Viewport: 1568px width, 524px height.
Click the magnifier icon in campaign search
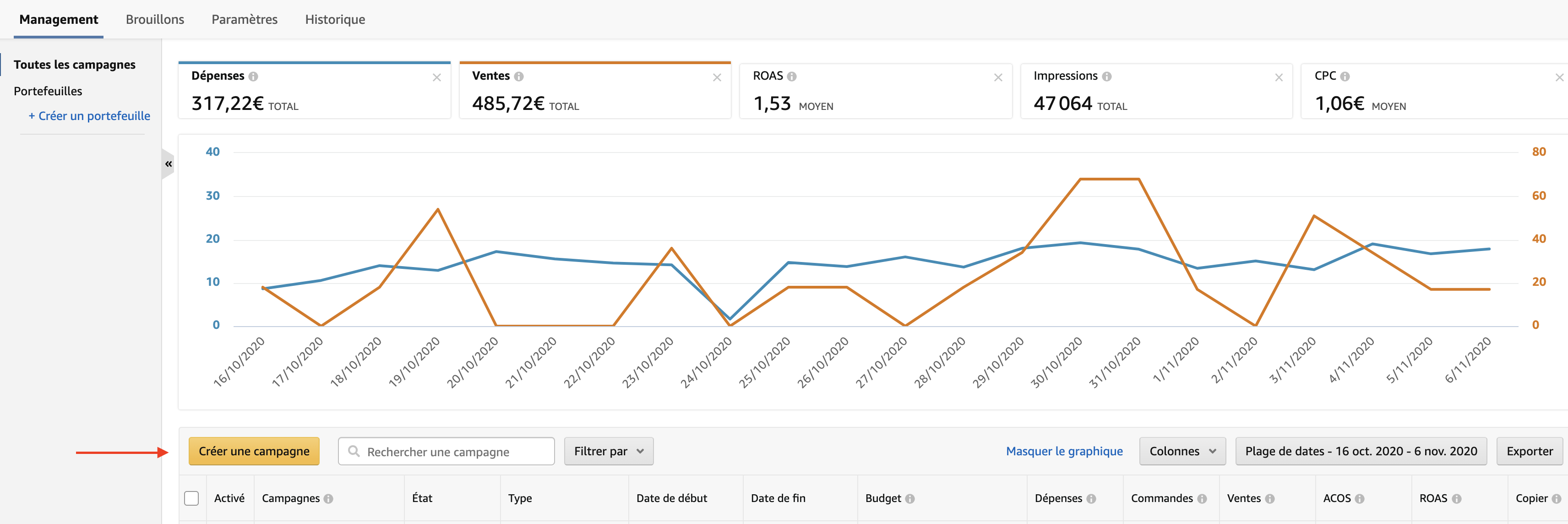354,451
